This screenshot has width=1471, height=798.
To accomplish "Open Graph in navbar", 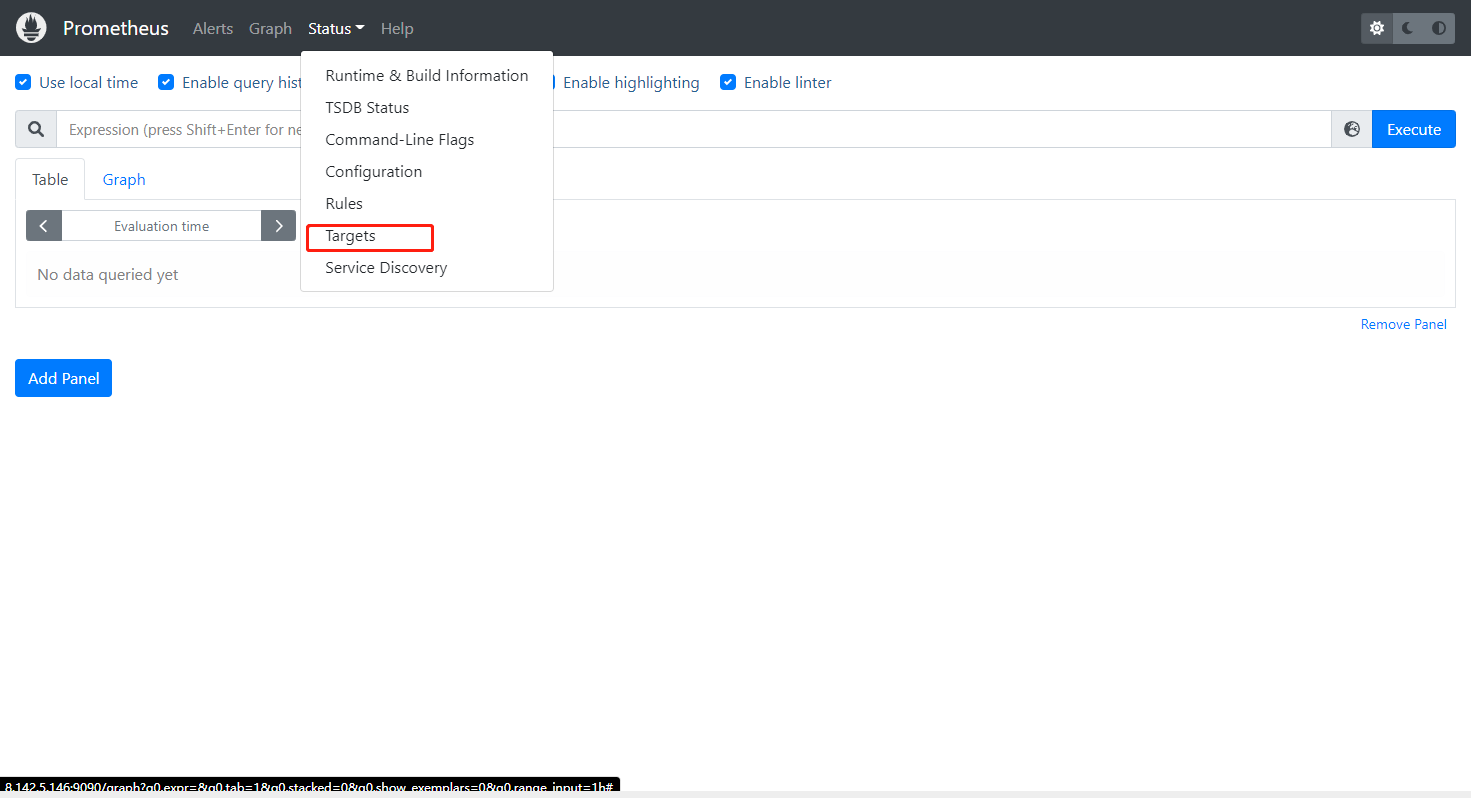I will pyautogui.click(x=270, y=28).
